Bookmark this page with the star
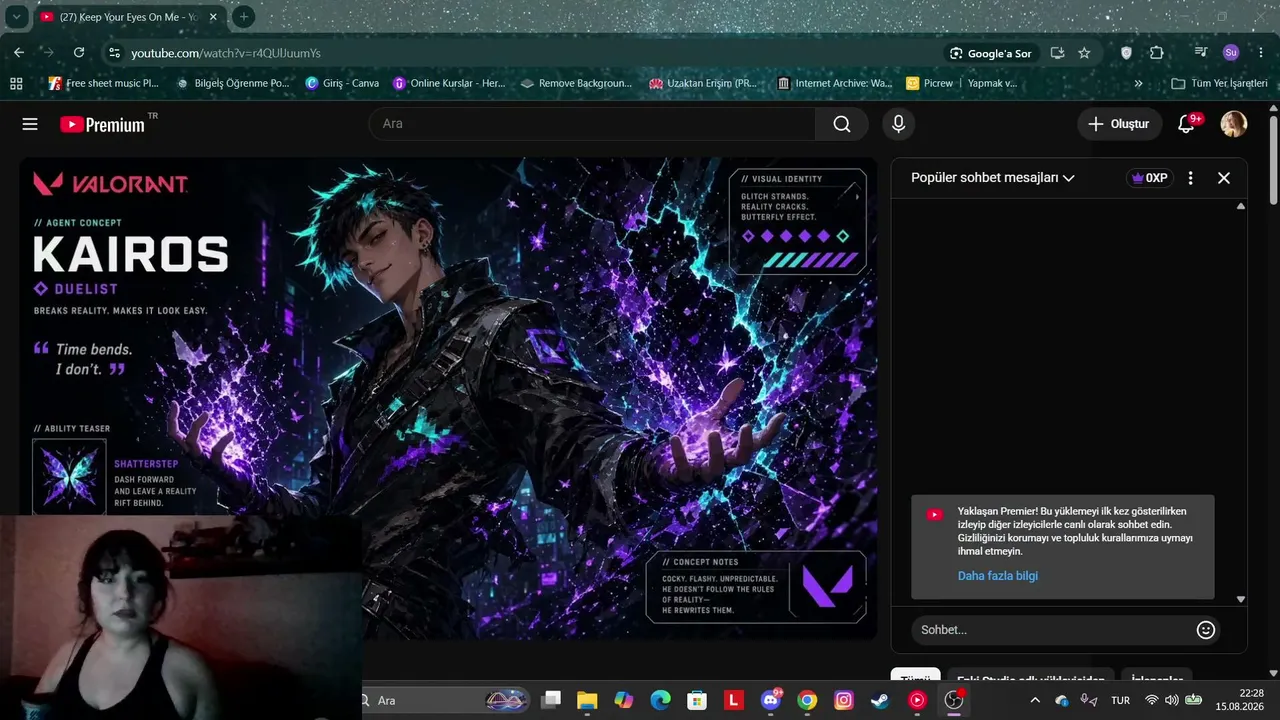Image resolution: width=1280 pixels, height=720 pixels. [x=1084, y=53]
